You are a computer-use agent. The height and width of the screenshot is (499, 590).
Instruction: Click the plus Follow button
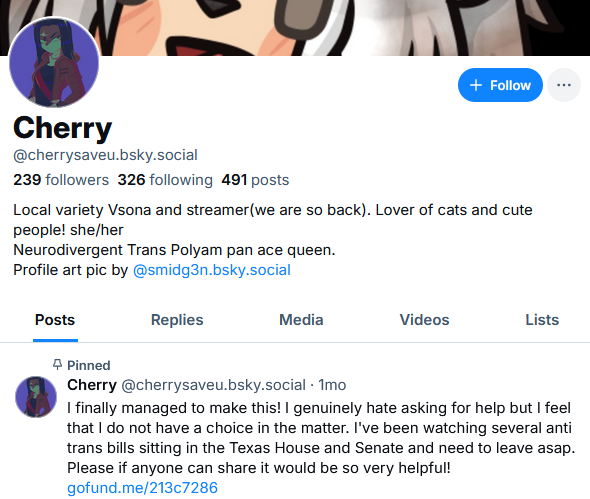pyautogui.click(x=500, y=85)
